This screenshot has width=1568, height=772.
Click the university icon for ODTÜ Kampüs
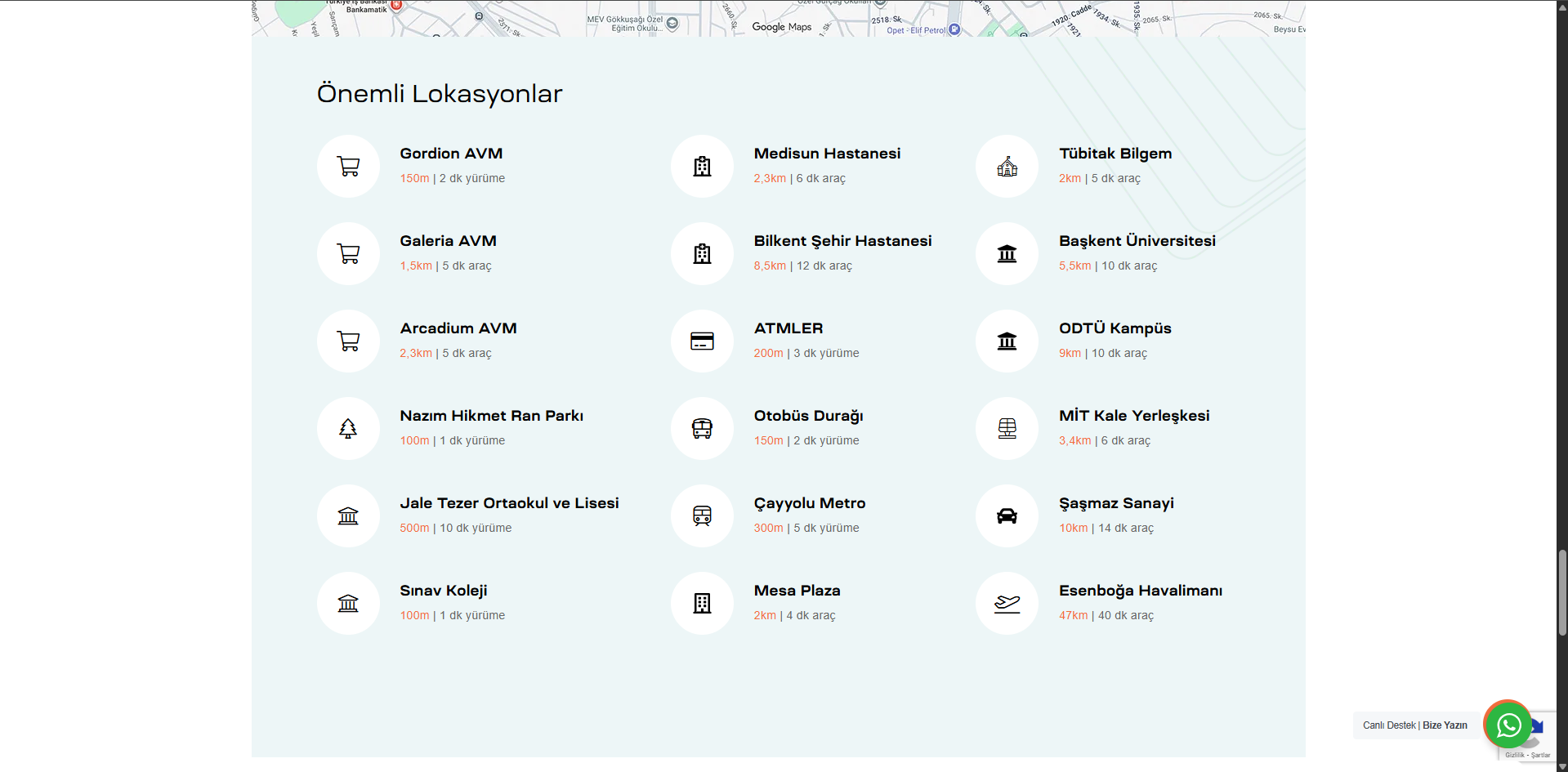pos(1007,341)
